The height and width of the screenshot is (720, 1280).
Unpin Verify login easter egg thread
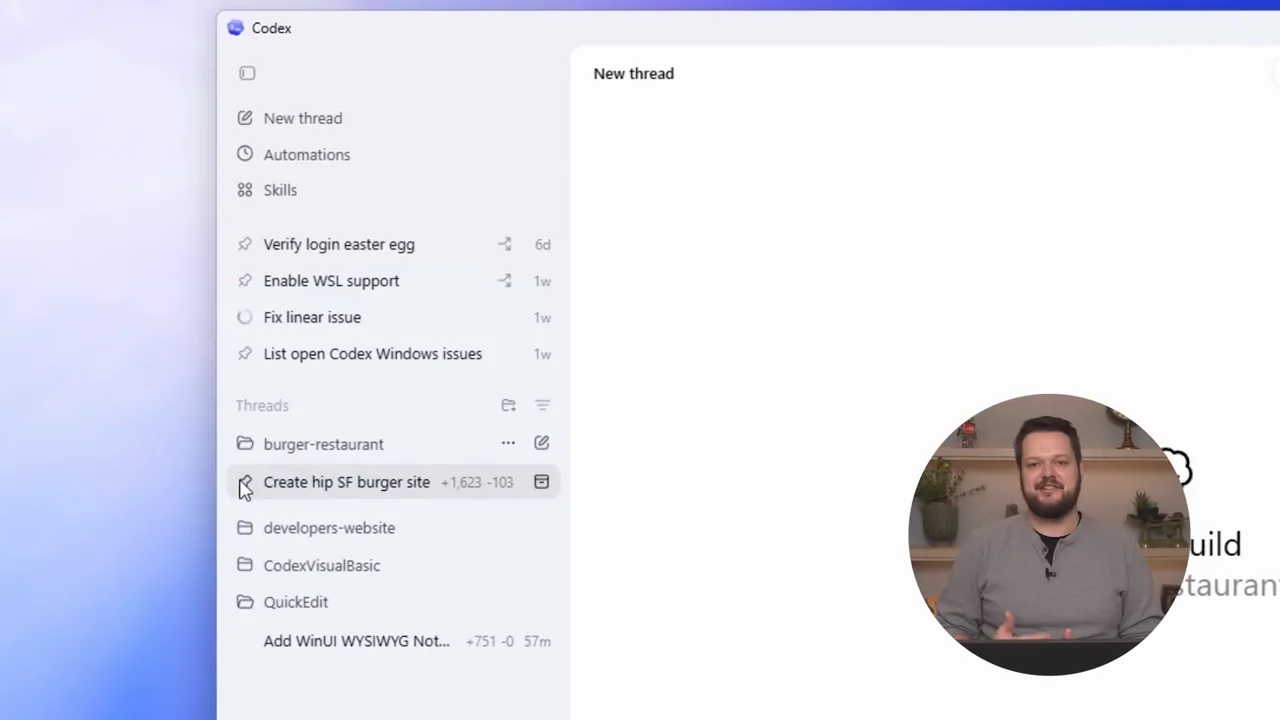pos(245,244)
